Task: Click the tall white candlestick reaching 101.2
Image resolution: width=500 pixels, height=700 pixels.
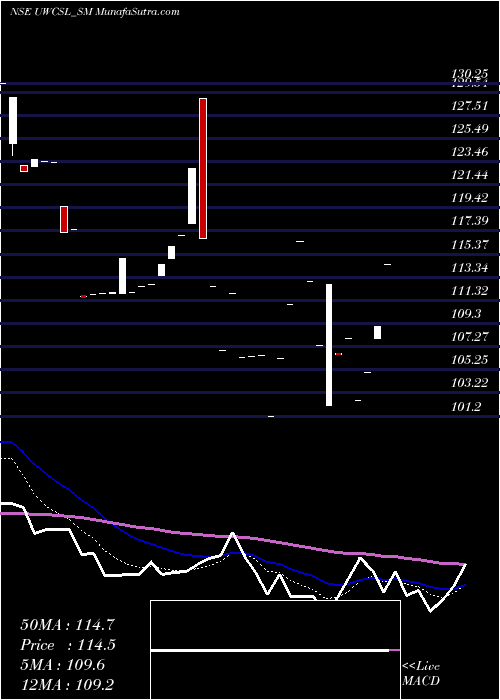Action: coord(329,345)
